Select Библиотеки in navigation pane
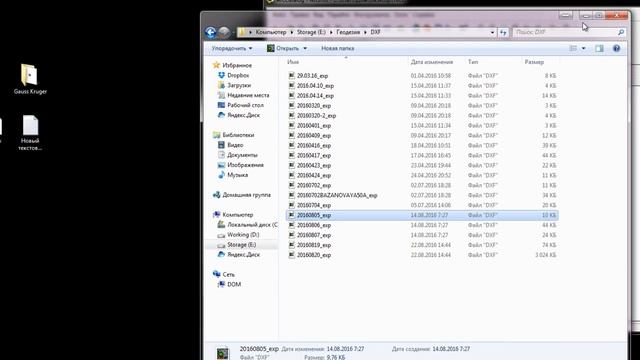 (x=233, y=135)
